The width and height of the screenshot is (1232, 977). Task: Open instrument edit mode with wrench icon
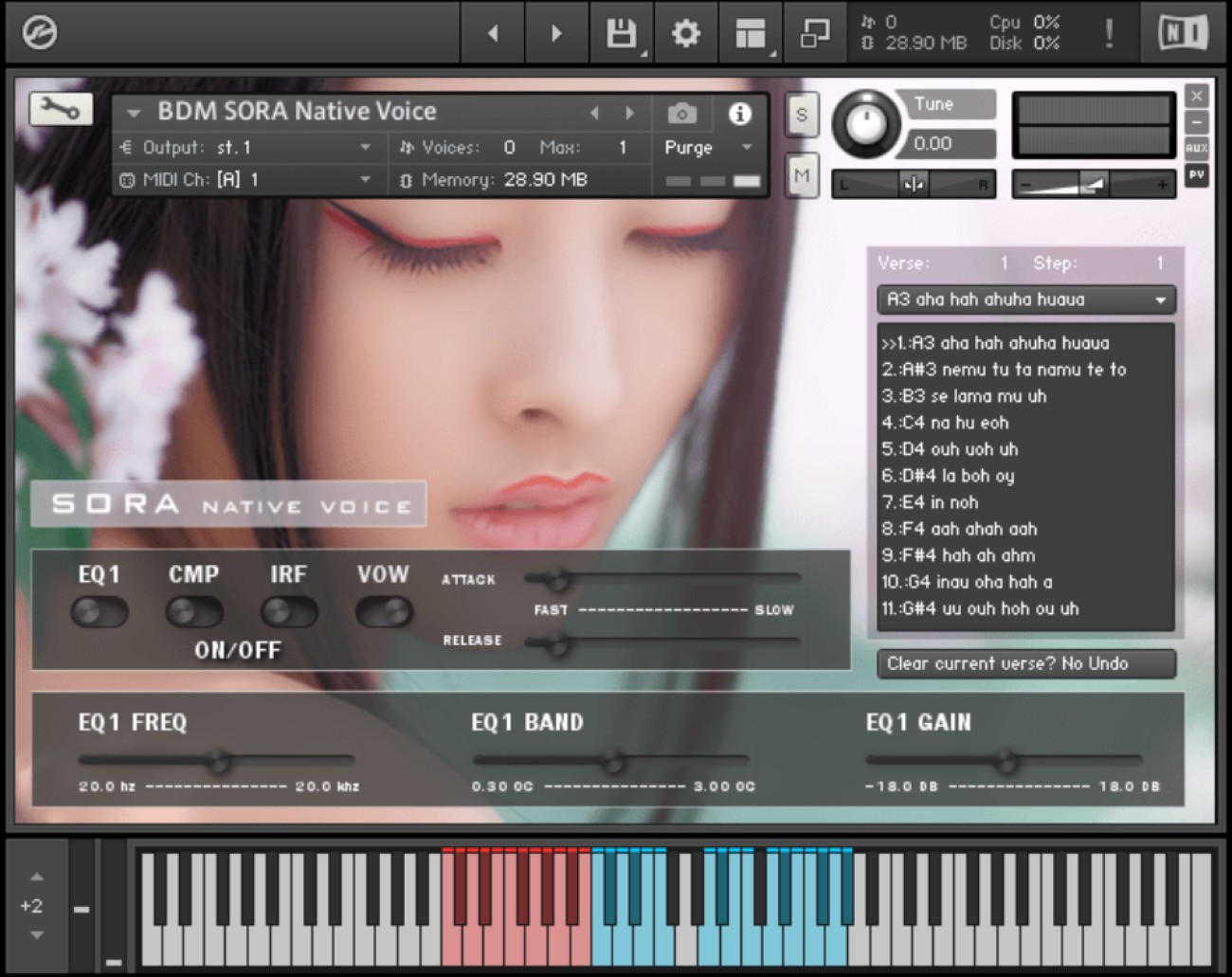click(x=61, y=109)
